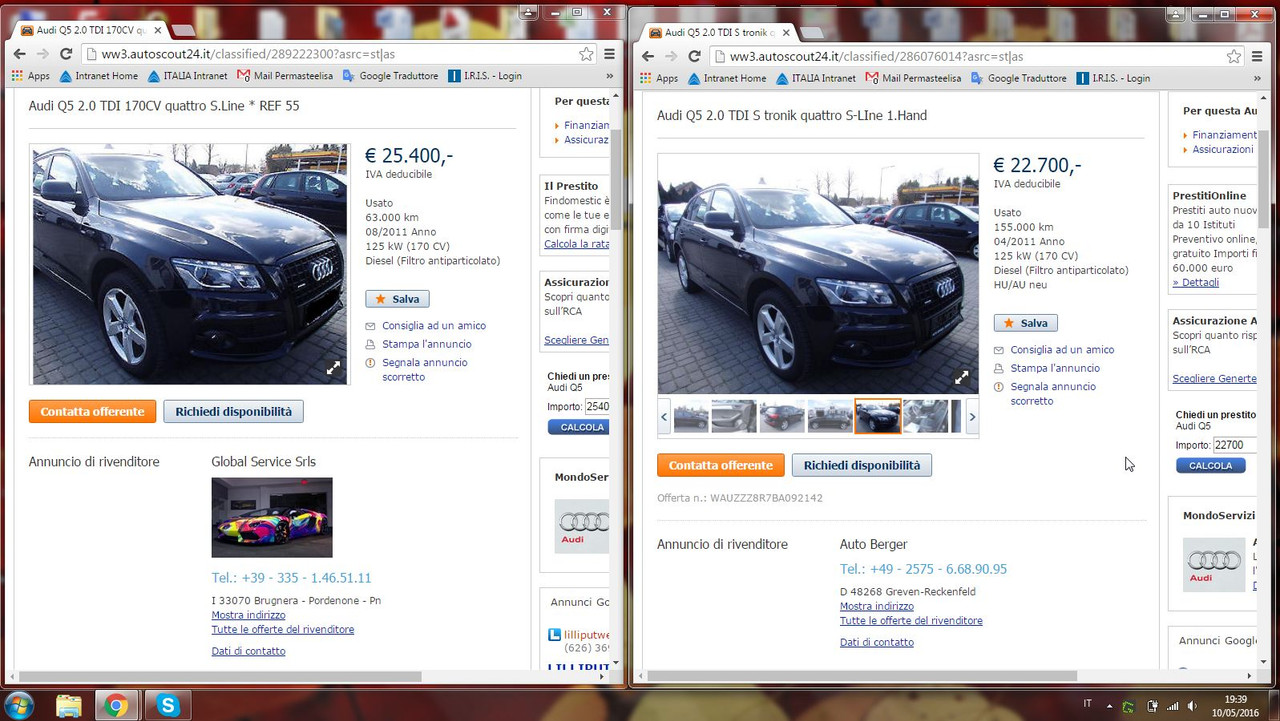Reload page in right browser window
1280x721 pixels.
(x=694, y=56)
